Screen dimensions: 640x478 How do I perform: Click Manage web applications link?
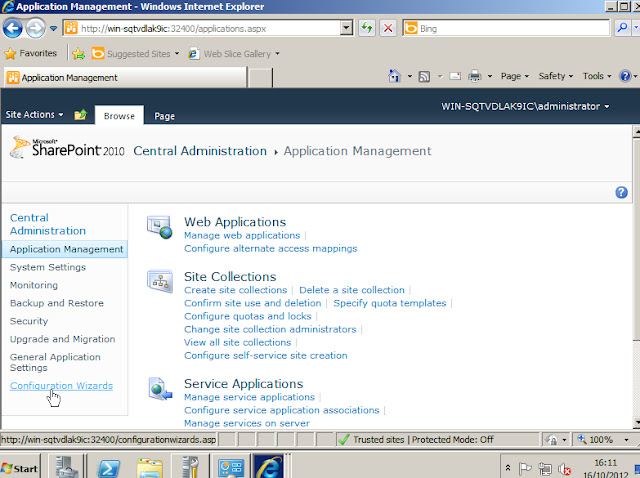[x=242, y=236]
